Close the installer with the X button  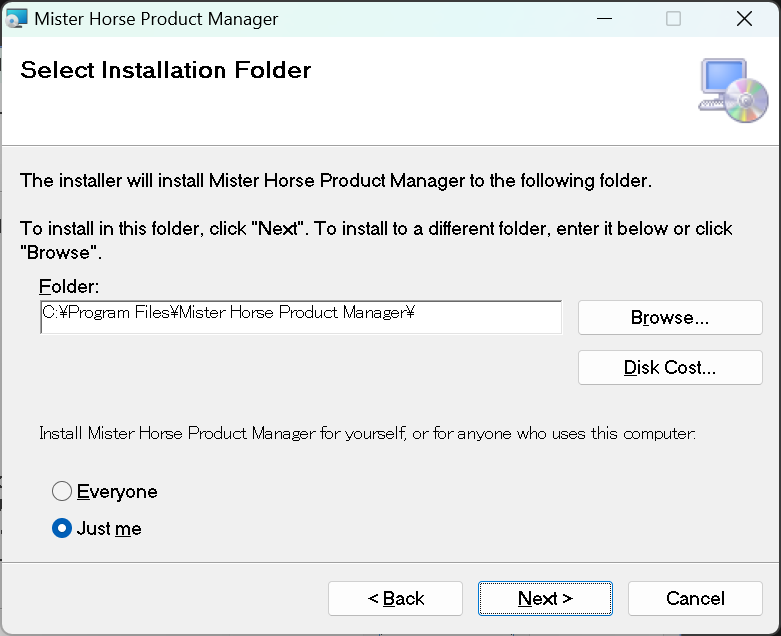tap(743, 19)
